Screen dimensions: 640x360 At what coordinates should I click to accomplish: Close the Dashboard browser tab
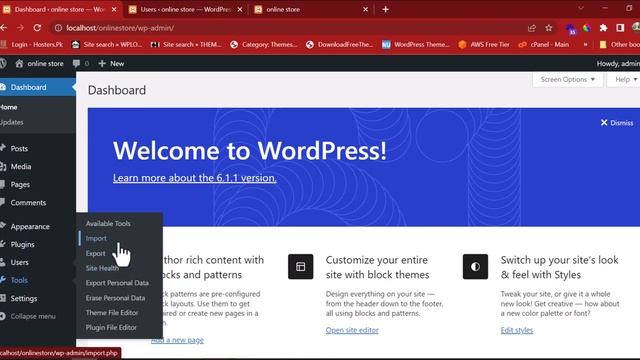click(x=114, y=9)
